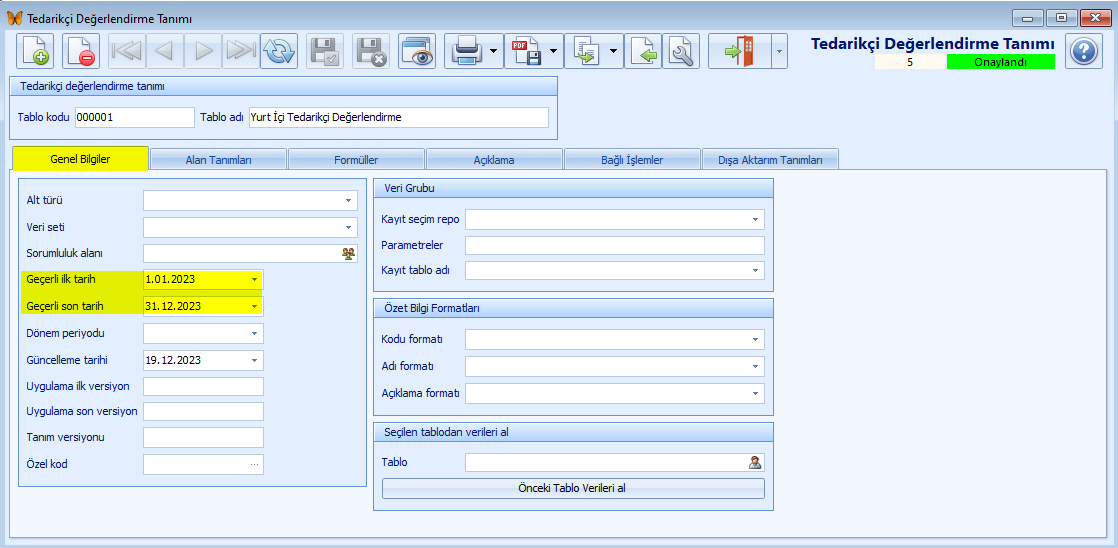
Task: Switch to the Alan Tanımları tab
Action: coord(218,160)
